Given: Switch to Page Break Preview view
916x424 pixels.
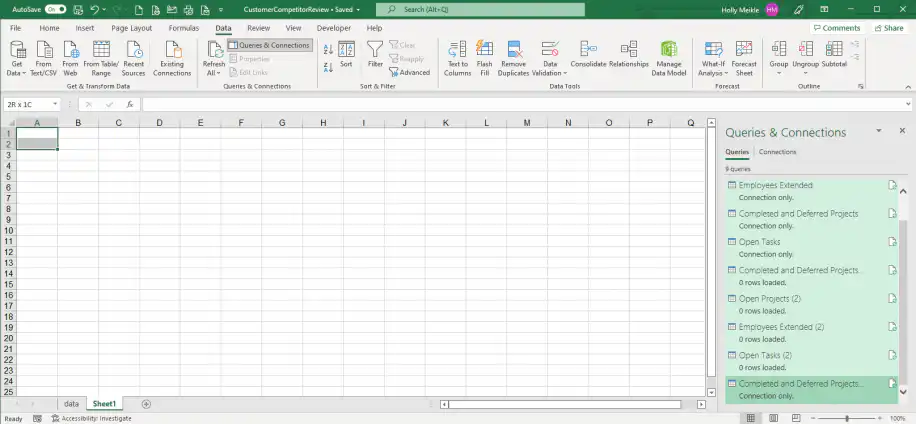Looking at the screenshot, I should pyautogui.click(x=795, y=418).
